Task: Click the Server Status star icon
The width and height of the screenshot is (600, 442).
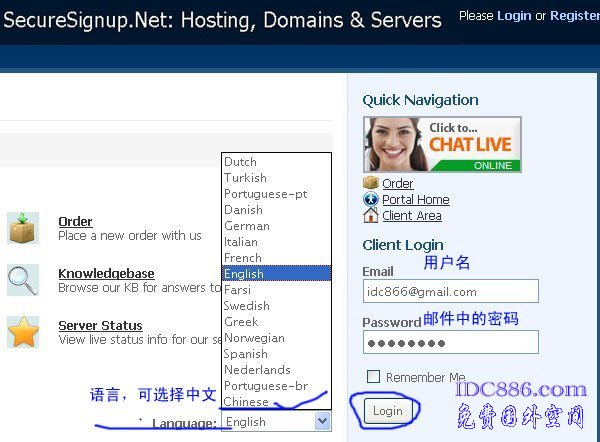Action: click(x=22, y=332)
